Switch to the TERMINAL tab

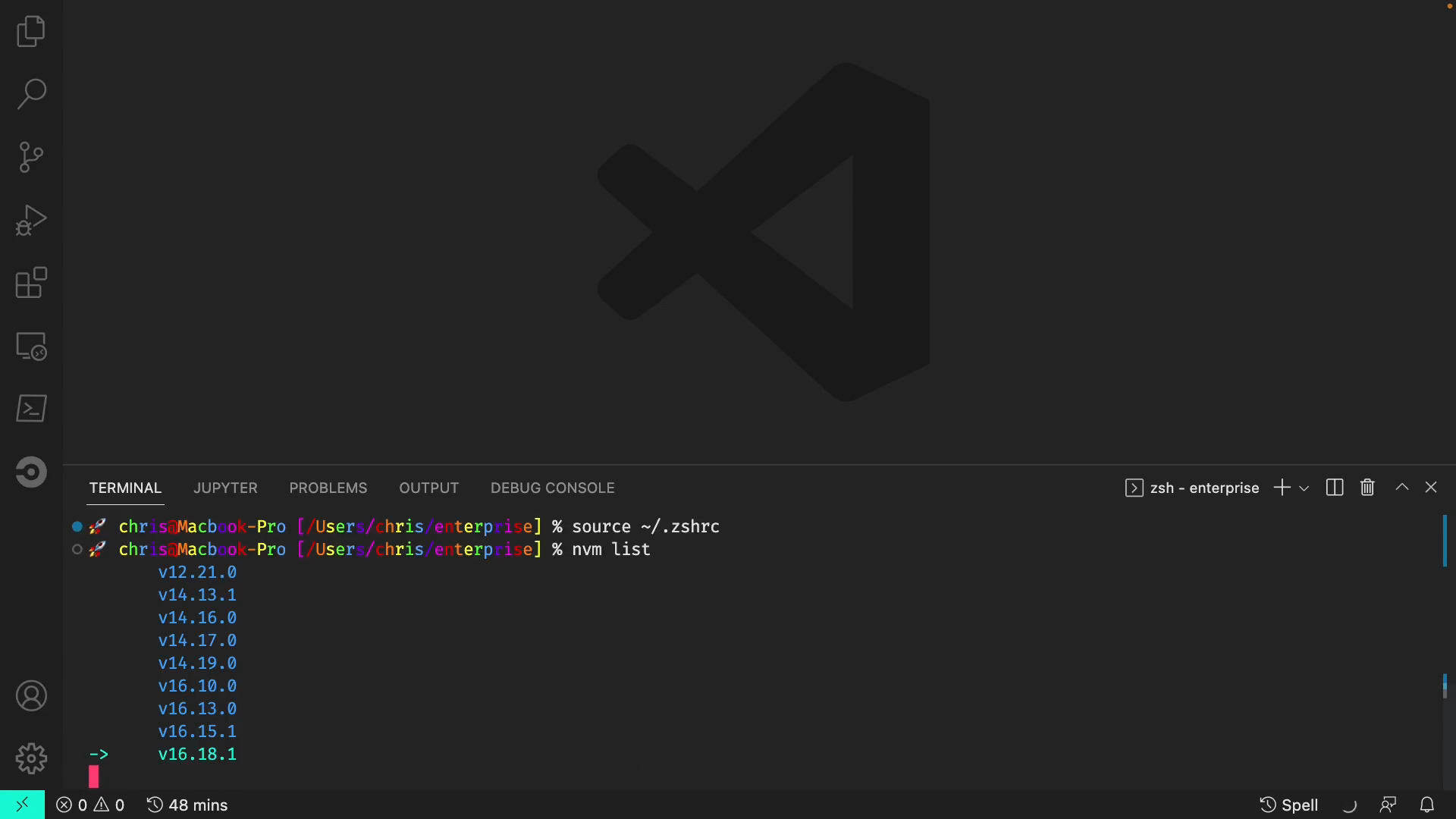pos(125,488)
